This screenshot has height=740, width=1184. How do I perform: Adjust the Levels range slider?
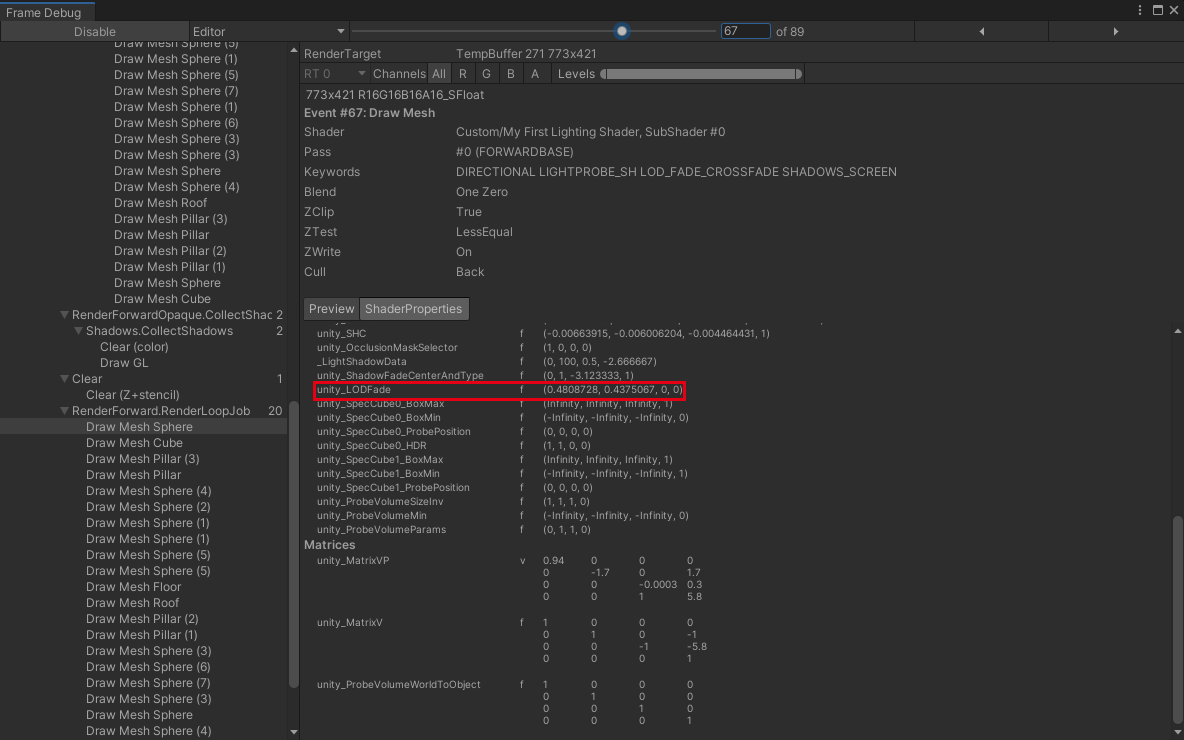click(x=701, y=73)
